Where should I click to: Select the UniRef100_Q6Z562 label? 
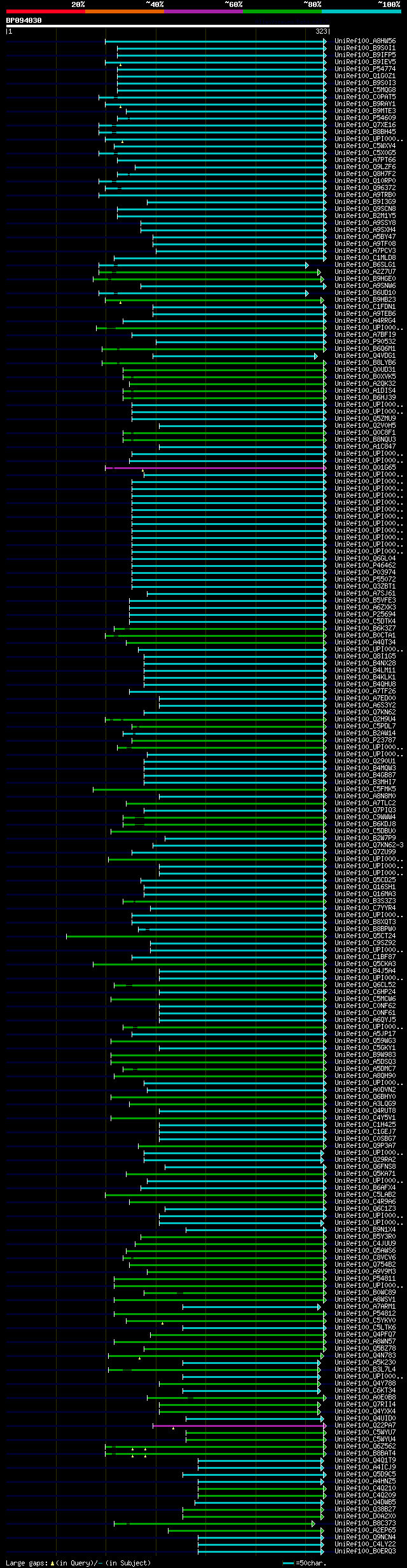pos(365,1447)
